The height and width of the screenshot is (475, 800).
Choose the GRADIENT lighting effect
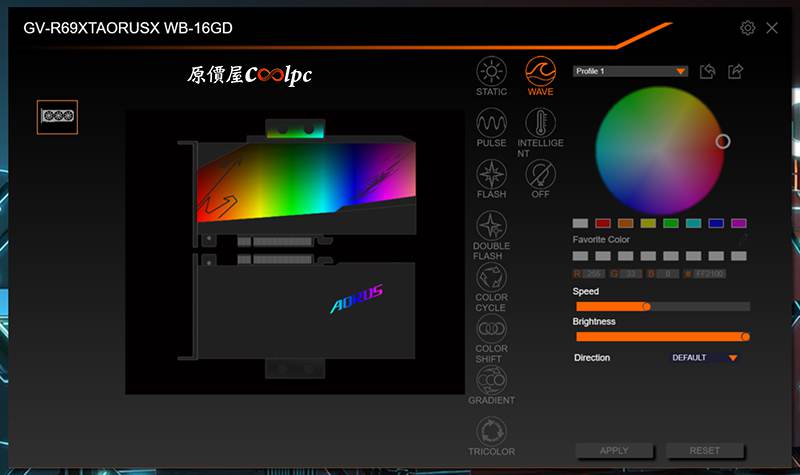[491, 380]
